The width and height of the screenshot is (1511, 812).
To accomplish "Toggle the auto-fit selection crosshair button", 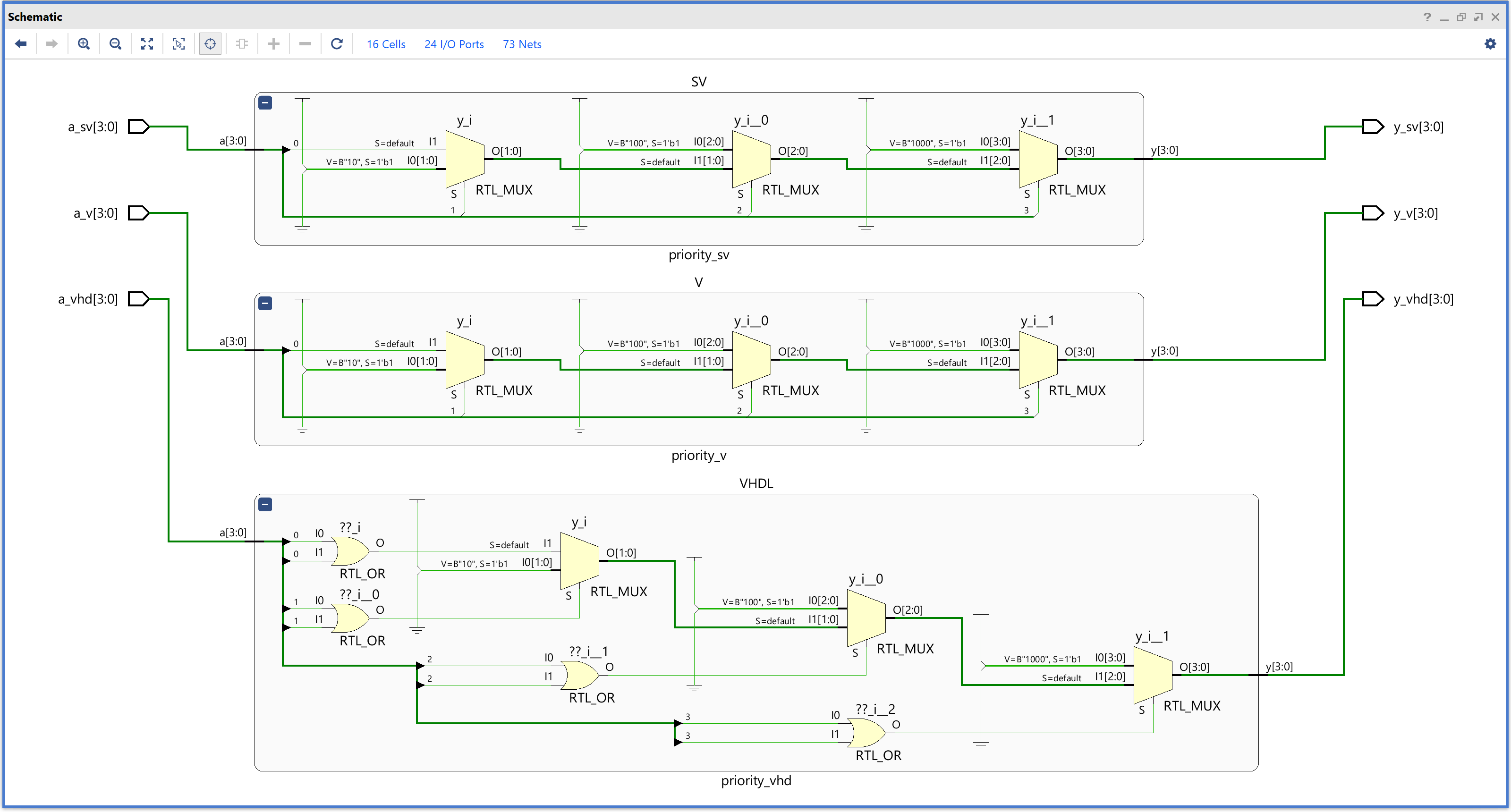I will pos(210,44).
